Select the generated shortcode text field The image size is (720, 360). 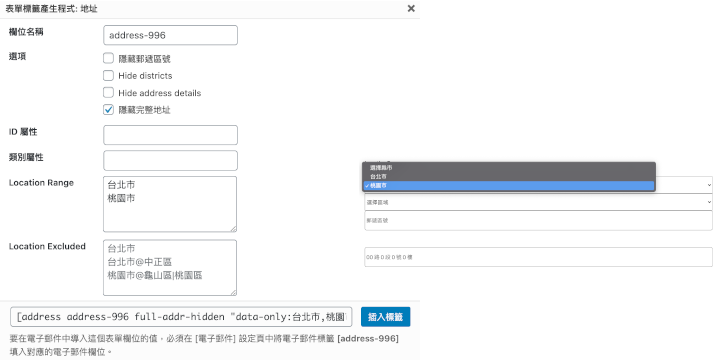click(x=181, y=317)
